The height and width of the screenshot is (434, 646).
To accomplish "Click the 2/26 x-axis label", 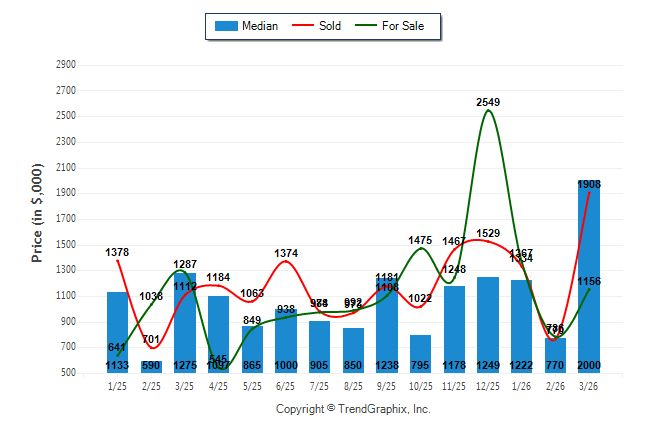I will tap(555, 387).
